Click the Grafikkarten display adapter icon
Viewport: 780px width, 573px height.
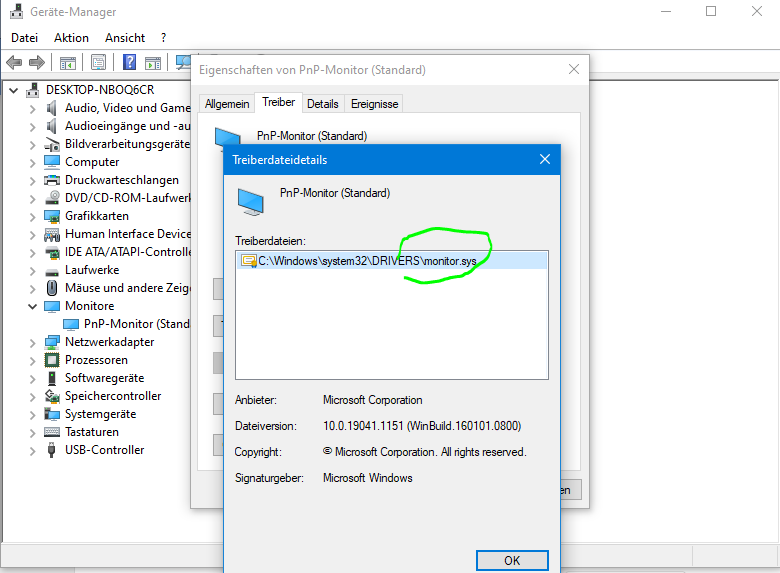point(52,216)
